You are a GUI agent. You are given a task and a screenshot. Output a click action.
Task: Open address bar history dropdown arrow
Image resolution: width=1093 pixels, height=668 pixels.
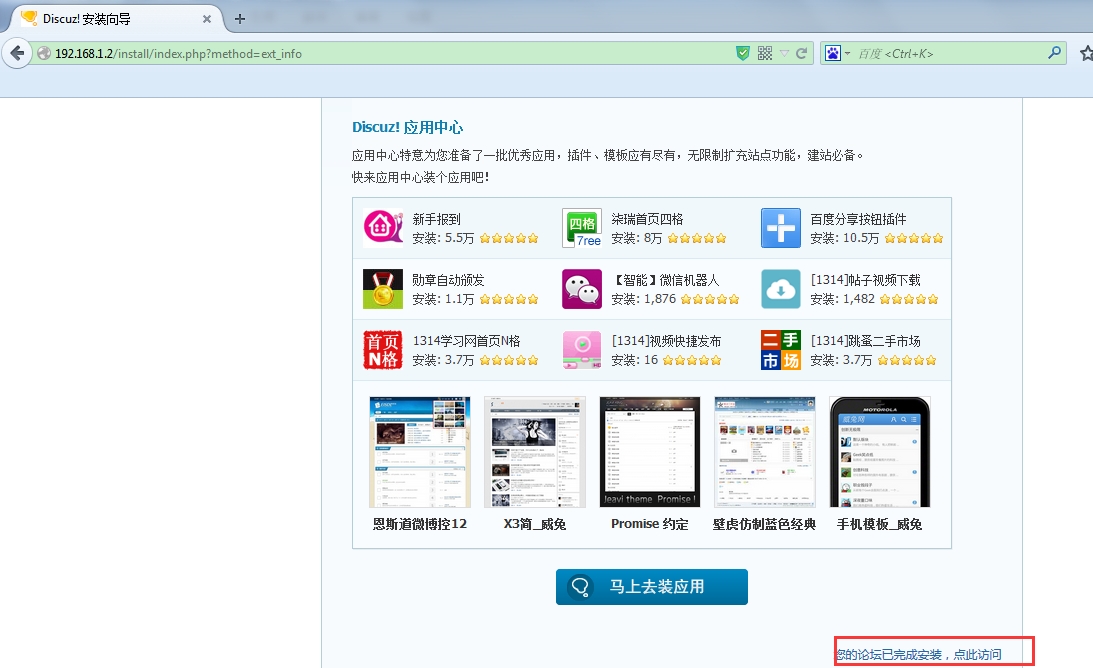pos(784,54)
